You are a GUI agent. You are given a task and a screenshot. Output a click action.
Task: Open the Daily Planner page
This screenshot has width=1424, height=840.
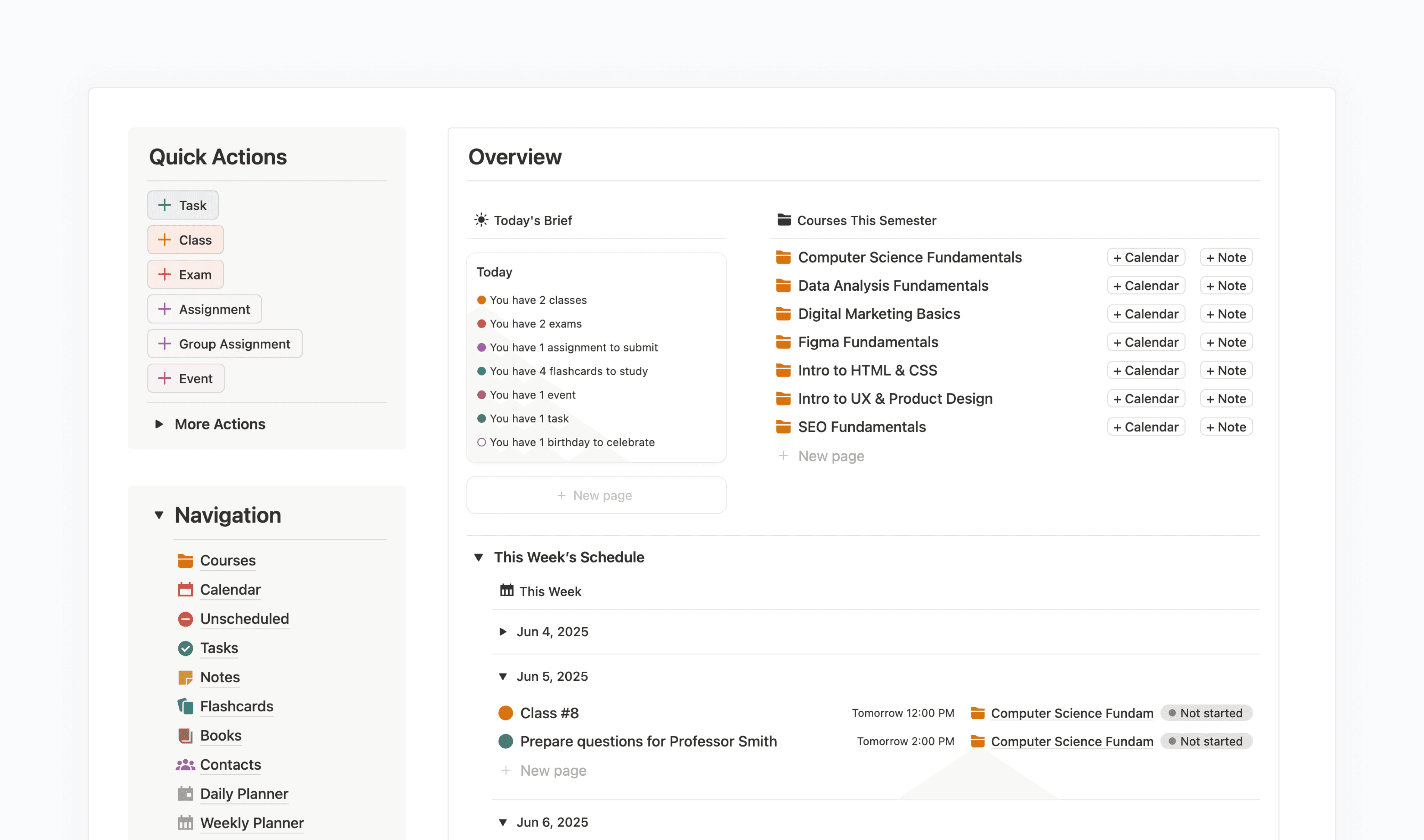tap(244, 794)
